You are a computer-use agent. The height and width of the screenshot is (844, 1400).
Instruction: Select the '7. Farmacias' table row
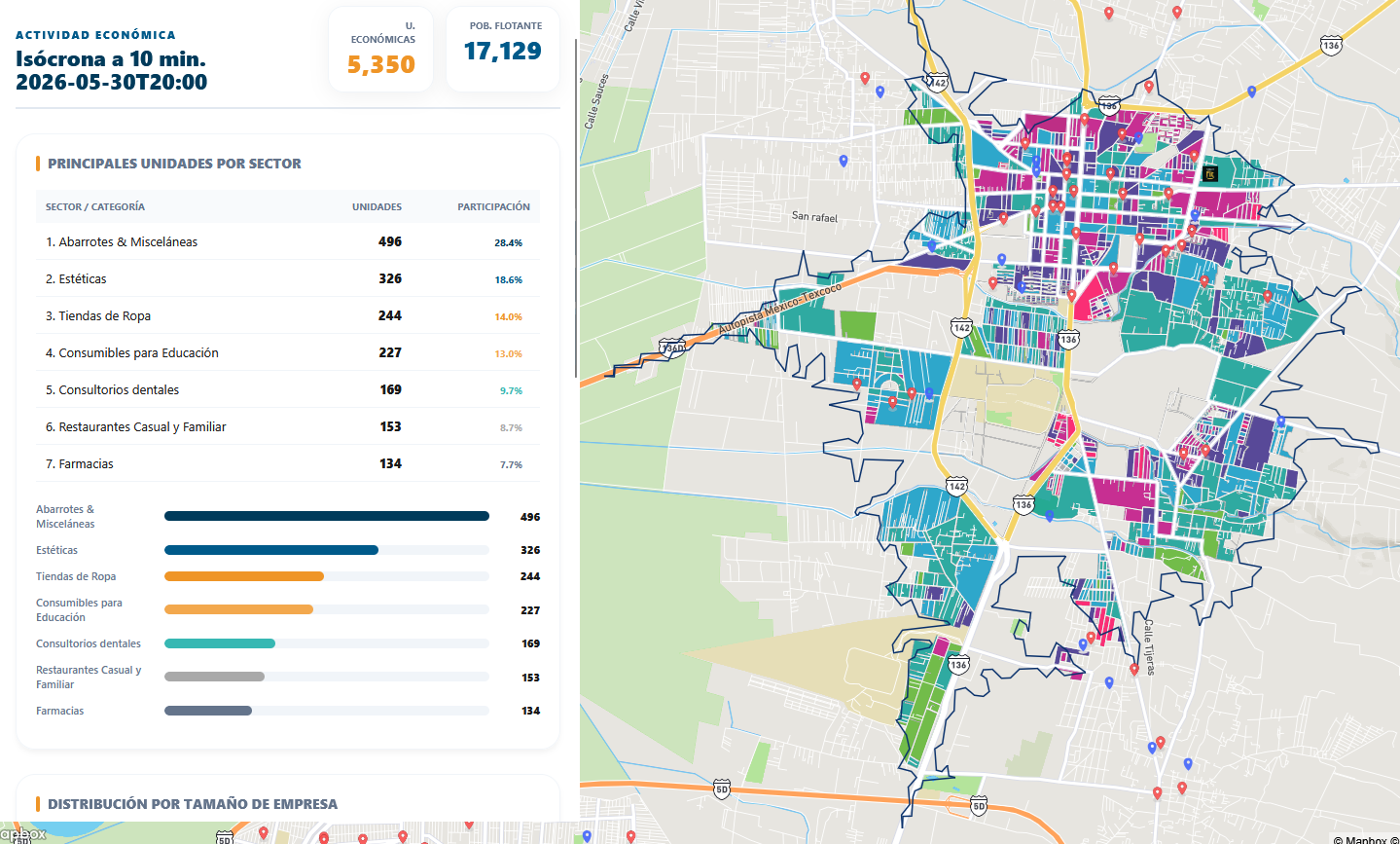click(x=288, y=464)
